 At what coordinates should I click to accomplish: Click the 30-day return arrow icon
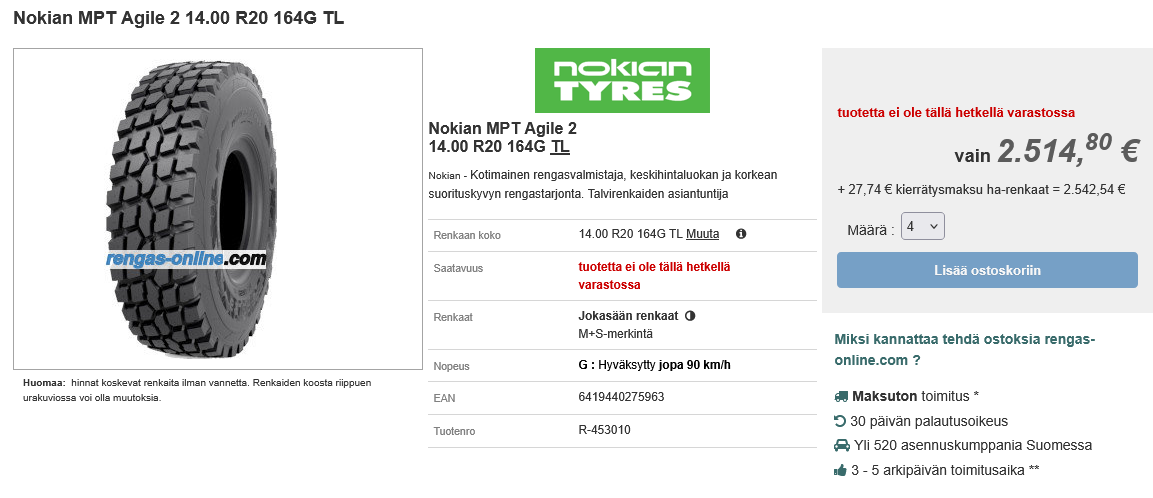coord(840,421)
